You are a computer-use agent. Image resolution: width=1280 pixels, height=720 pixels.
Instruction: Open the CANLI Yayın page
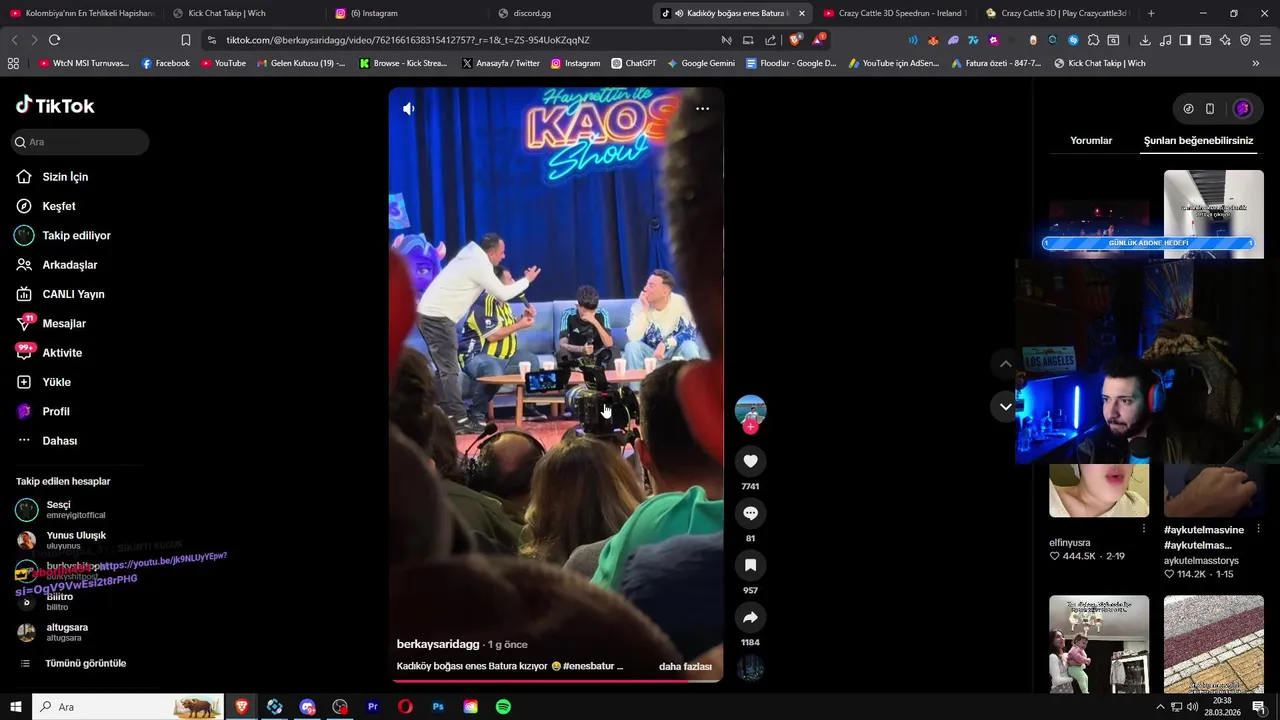(x=75, y=294)
